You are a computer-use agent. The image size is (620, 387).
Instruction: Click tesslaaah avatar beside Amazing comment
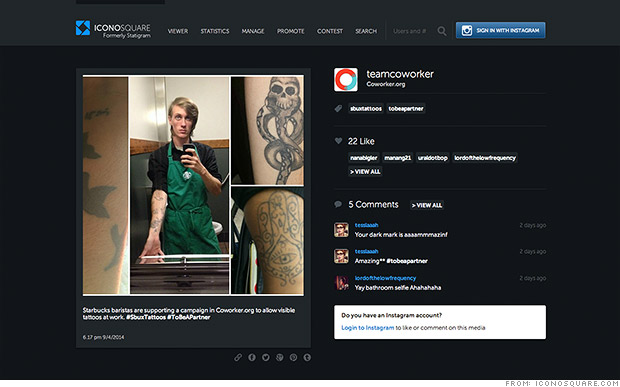click(341, 256)
